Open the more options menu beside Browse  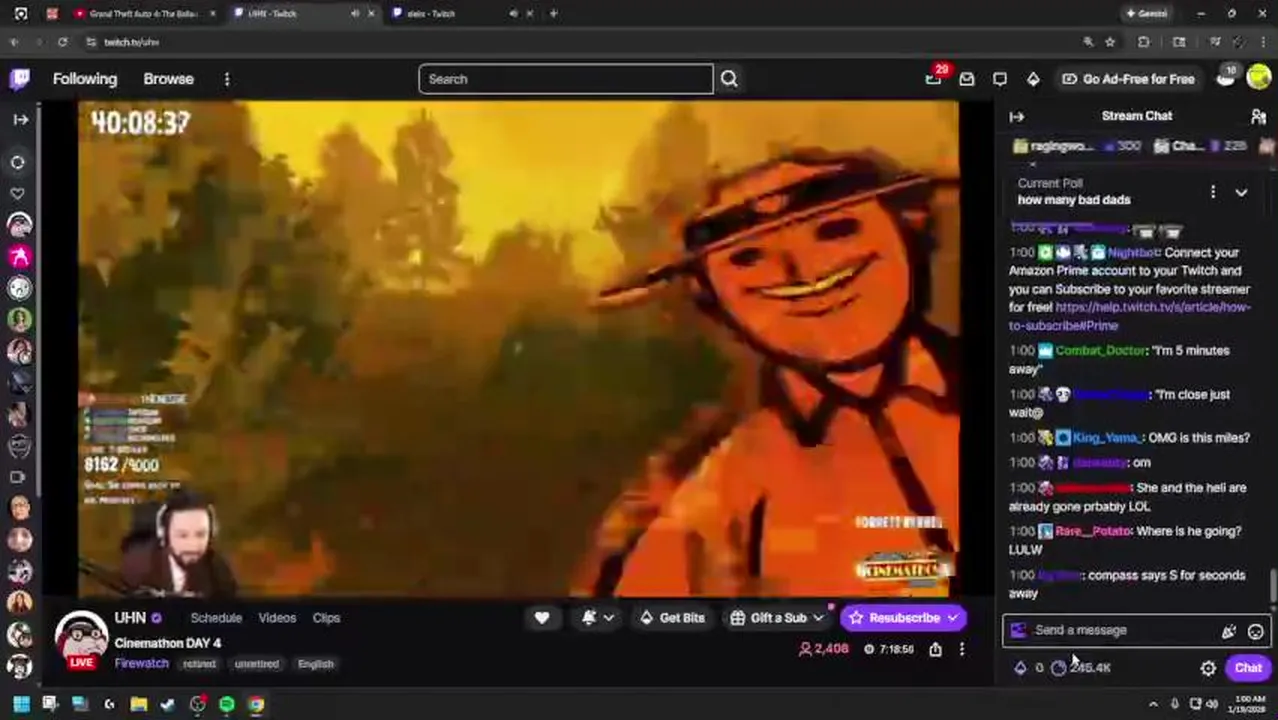pyautogui.click(x=227, y=79)
